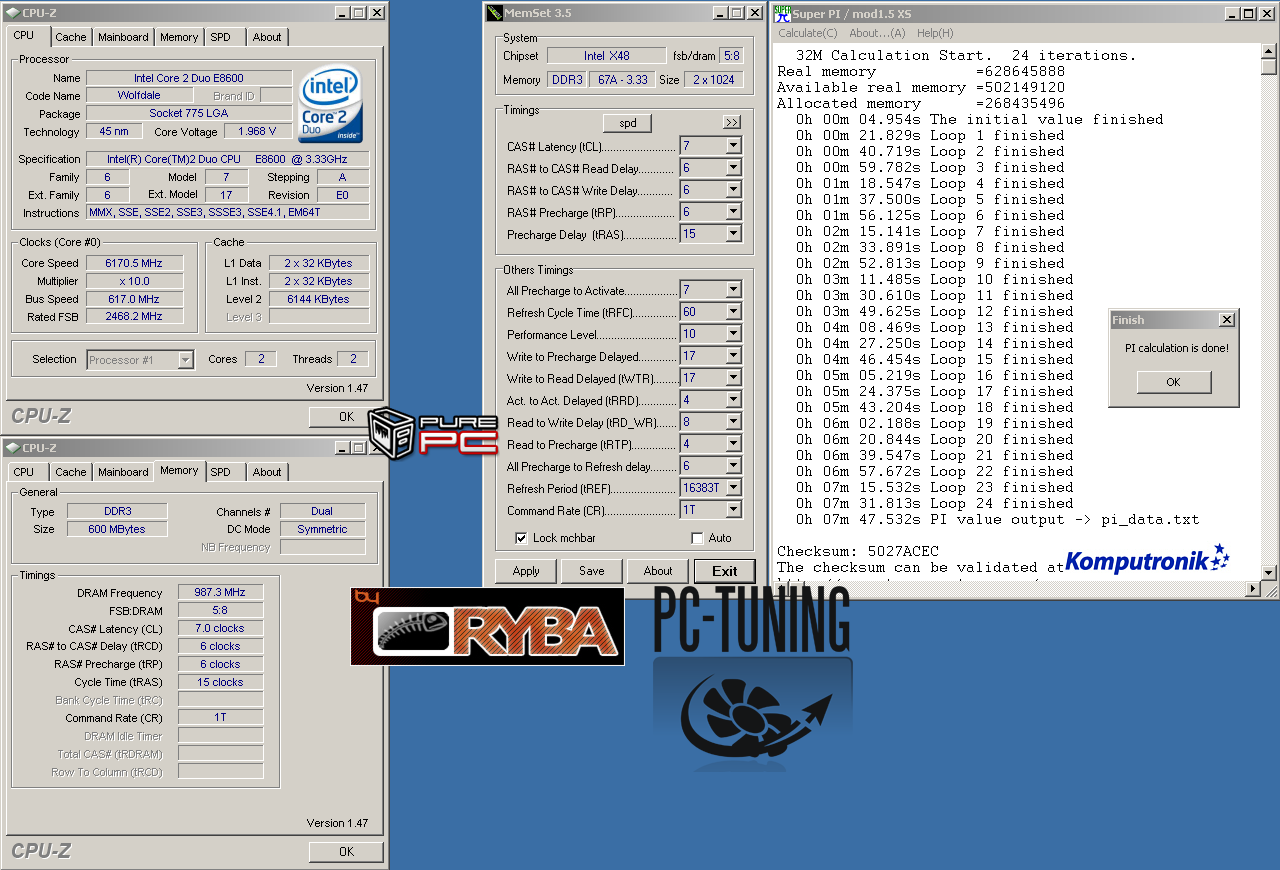Open Act. to Act. Delayed (tRRD) dropdown
Viewport: 1280px width, 870px height.
pos(734,400)
